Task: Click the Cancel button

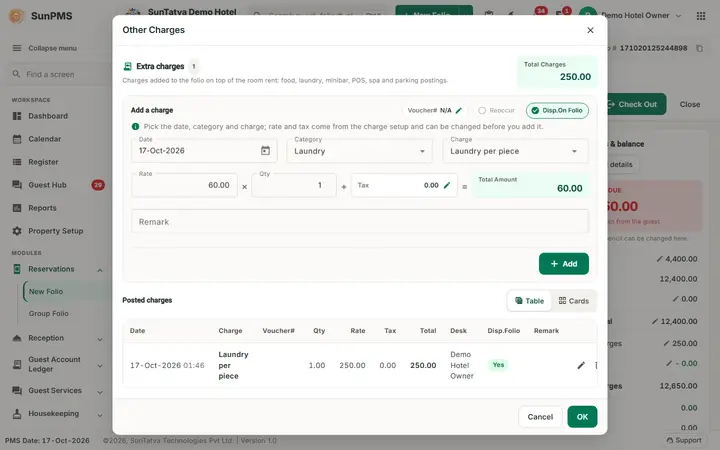Action: click(x=540, y=416)
